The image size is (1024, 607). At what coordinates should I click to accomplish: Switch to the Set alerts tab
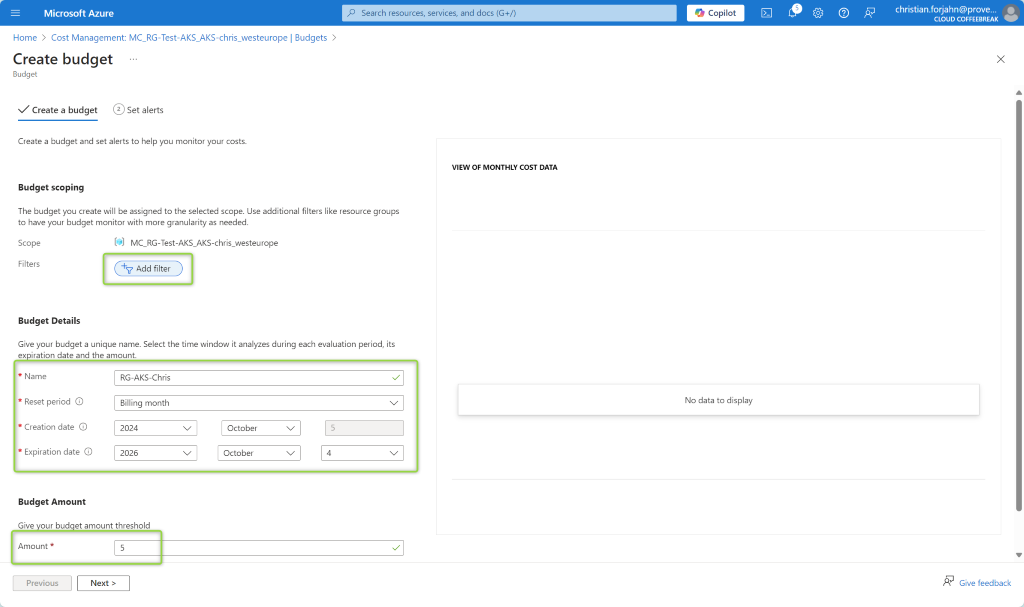pyautogui.click(x=139, y=110)
